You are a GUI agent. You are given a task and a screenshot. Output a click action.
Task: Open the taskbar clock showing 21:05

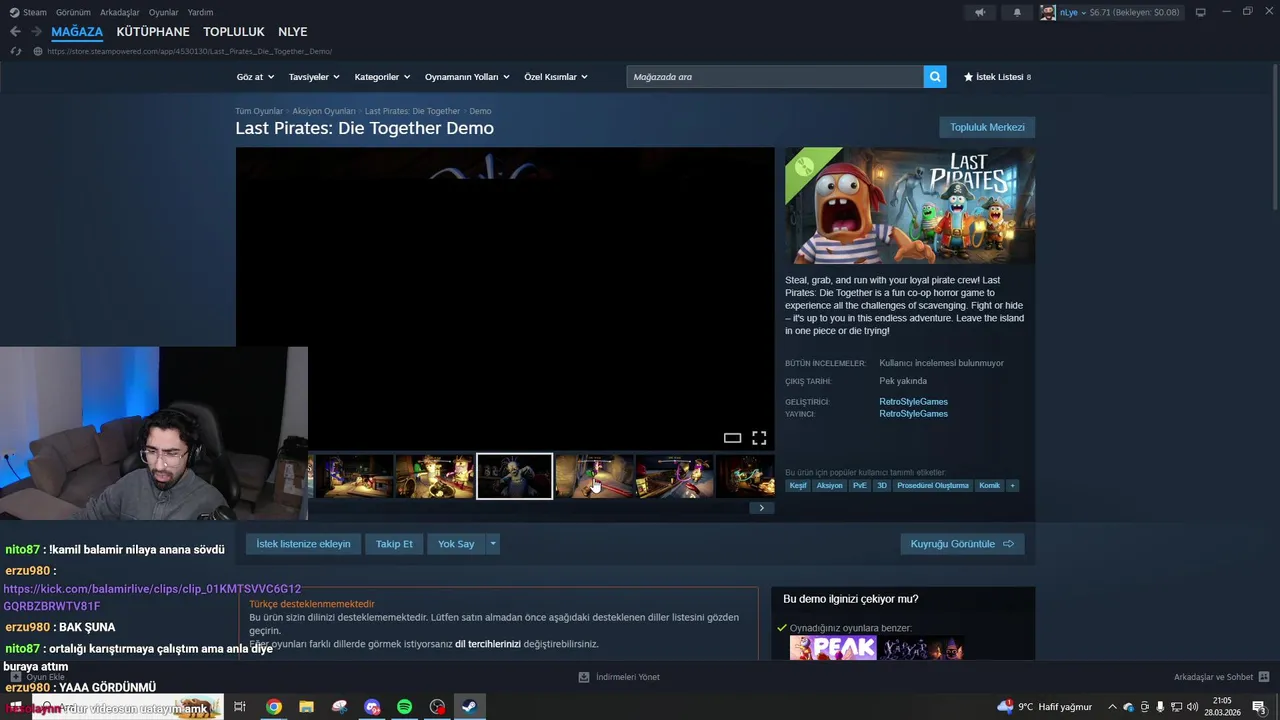pos(1222,707)
